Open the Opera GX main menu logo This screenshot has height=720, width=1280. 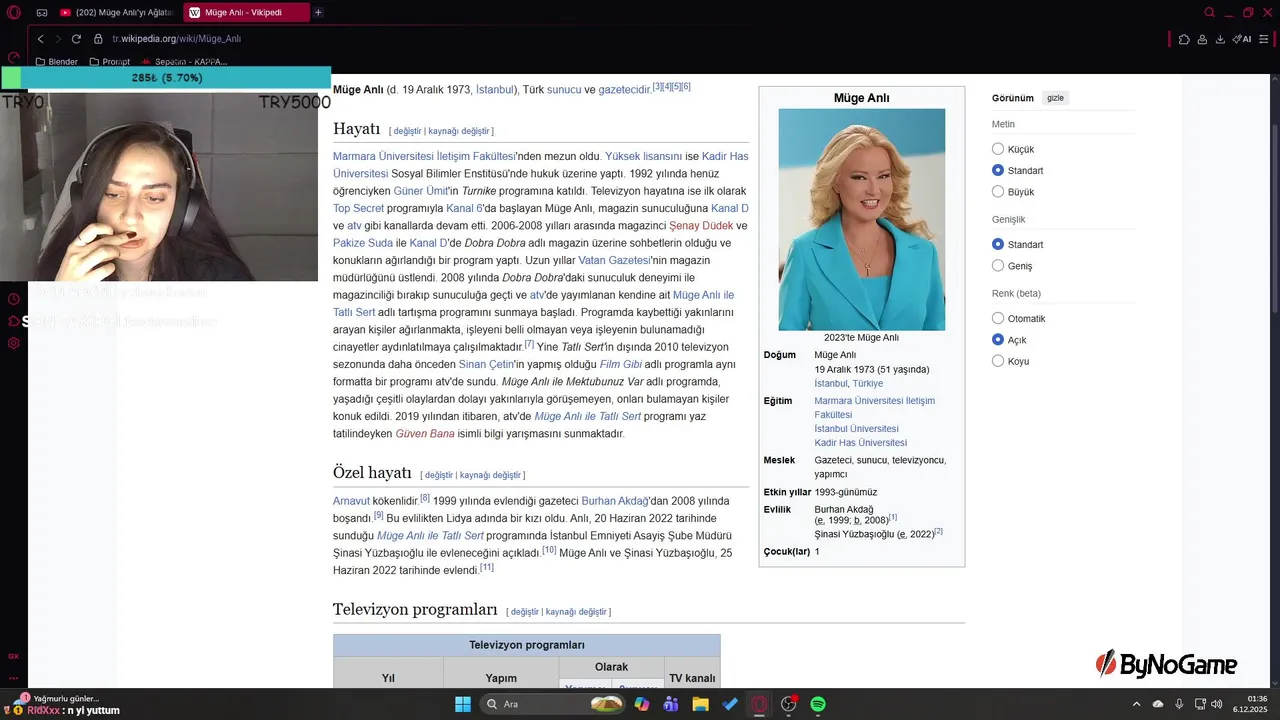click(14, 13)
